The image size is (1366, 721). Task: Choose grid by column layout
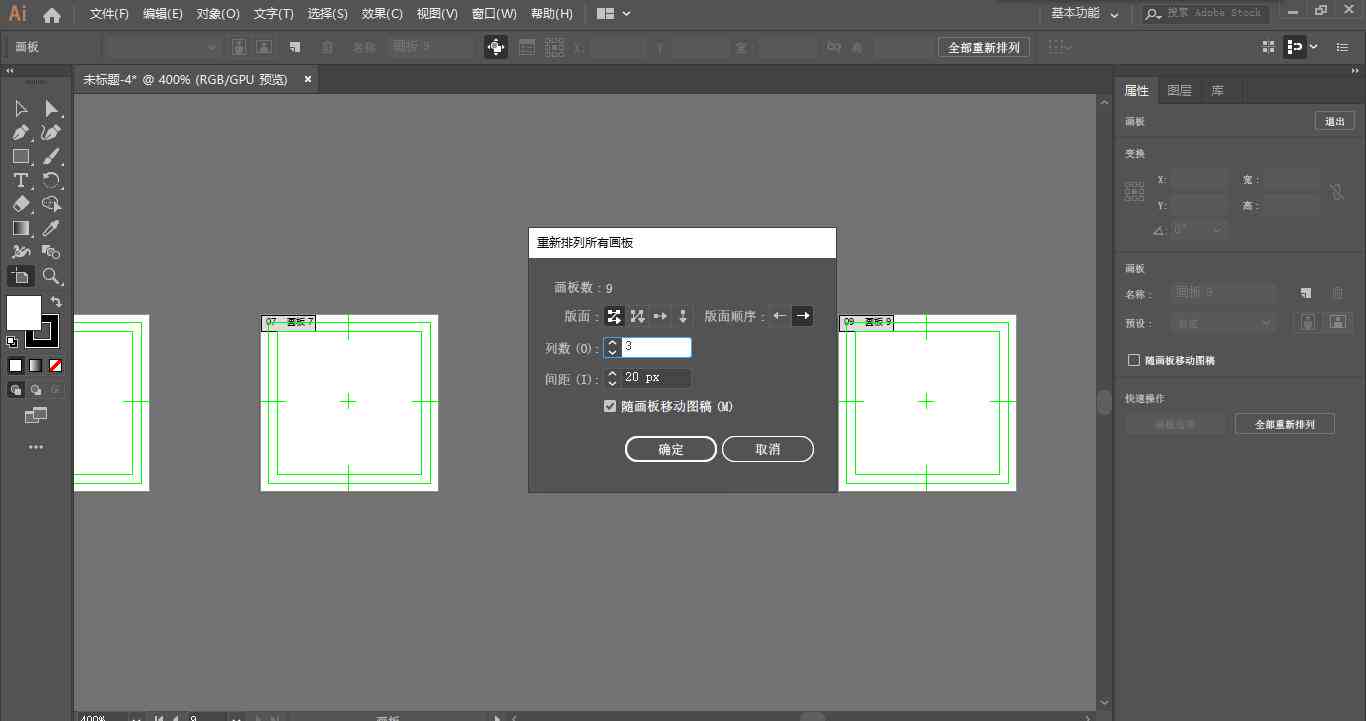click(x=637, y=316)
